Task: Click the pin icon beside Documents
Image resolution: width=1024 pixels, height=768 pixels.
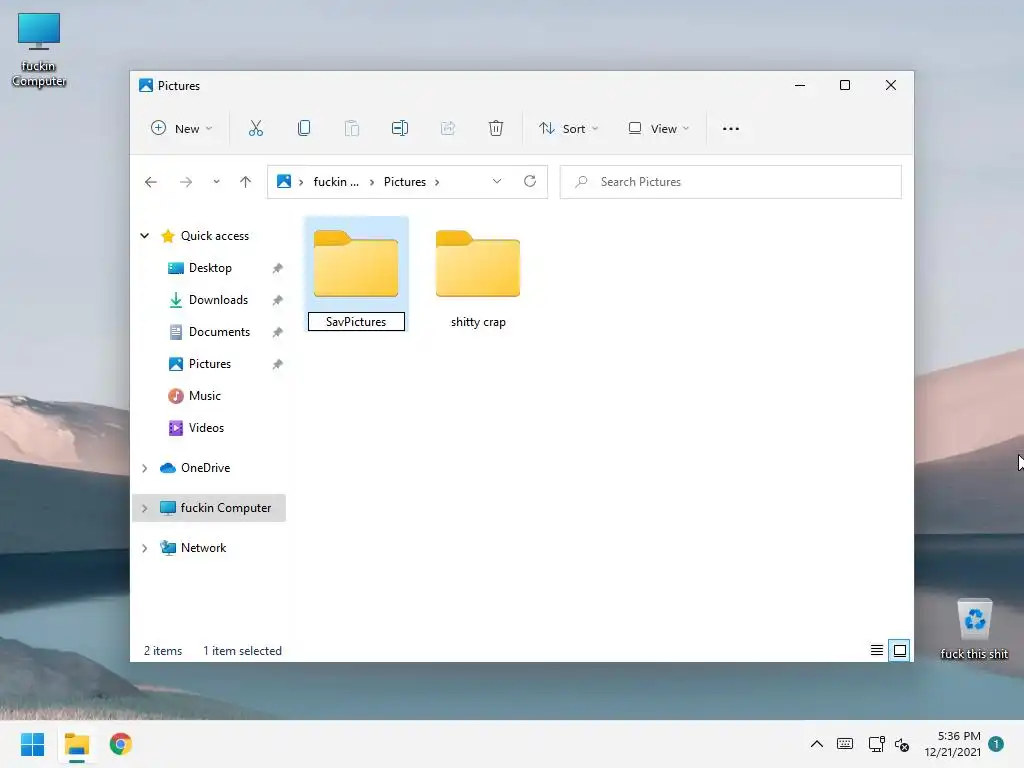Action: click(x=278, y=332)
